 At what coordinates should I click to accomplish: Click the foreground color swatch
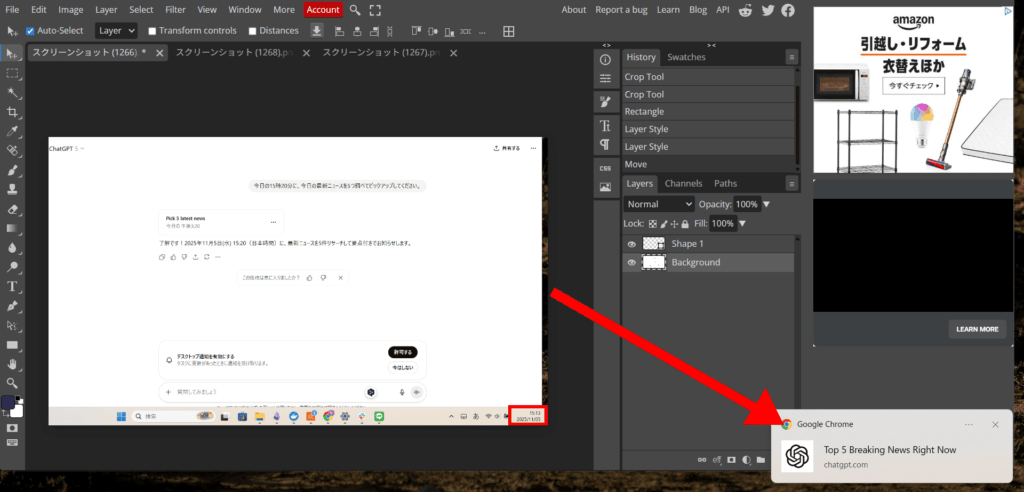pos(9,402)
